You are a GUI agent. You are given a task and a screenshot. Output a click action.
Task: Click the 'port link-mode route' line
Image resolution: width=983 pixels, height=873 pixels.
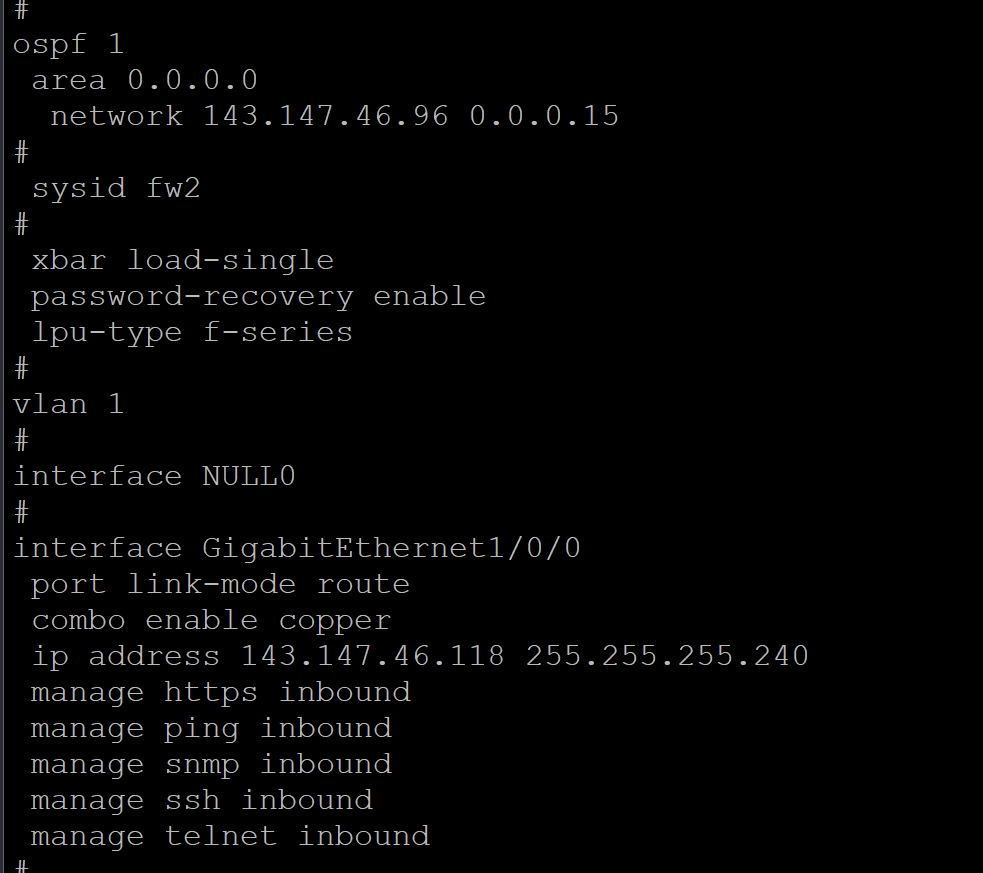[x=220, y=584]
